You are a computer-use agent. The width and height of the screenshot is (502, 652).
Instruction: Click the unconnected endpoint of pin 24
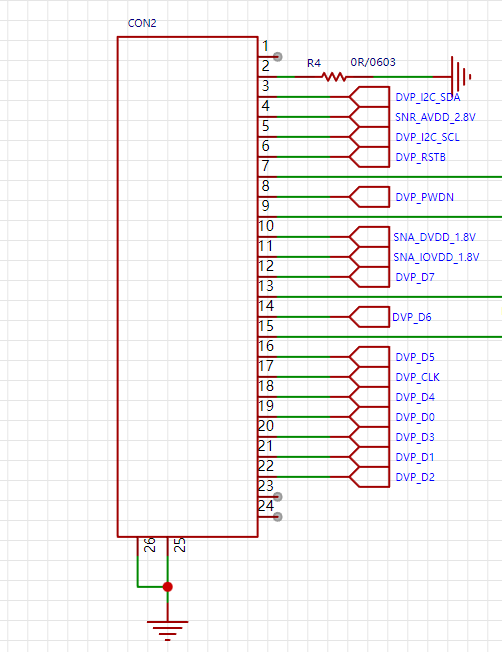pos(278,516)
